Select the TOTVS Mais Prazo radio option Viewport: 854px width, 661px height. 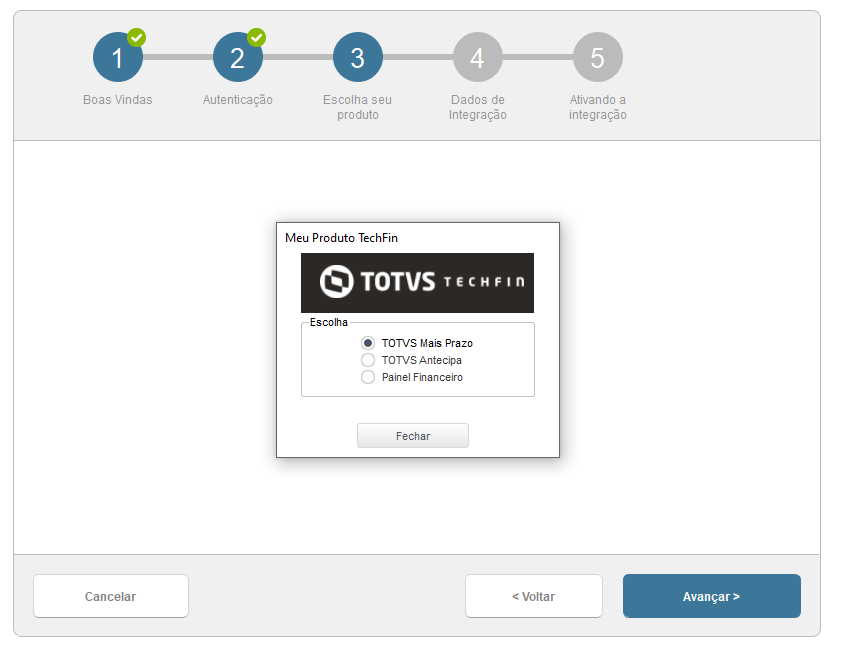pos(417,343)
